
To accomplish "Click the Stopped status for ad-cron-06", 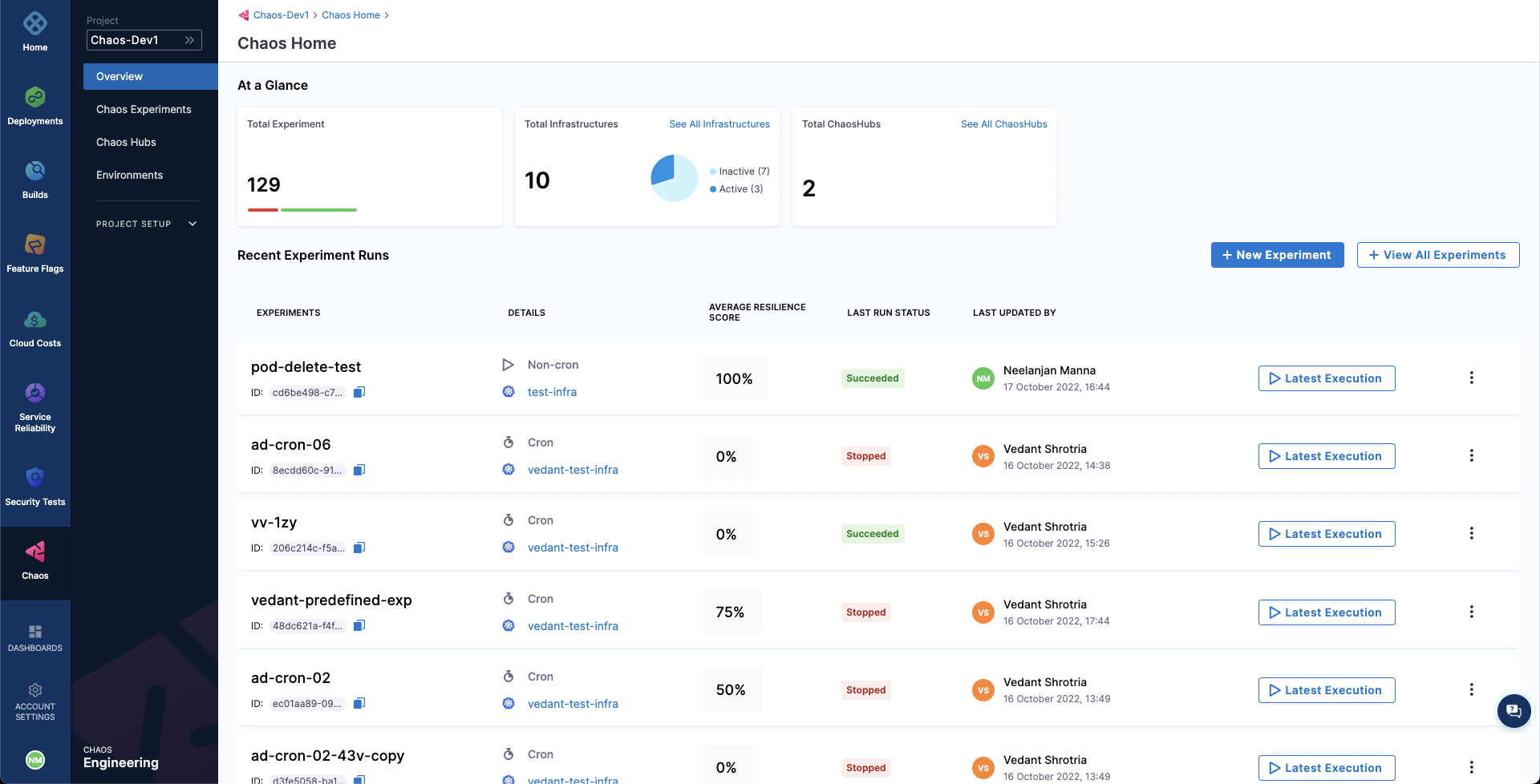I will pos(866,456).
